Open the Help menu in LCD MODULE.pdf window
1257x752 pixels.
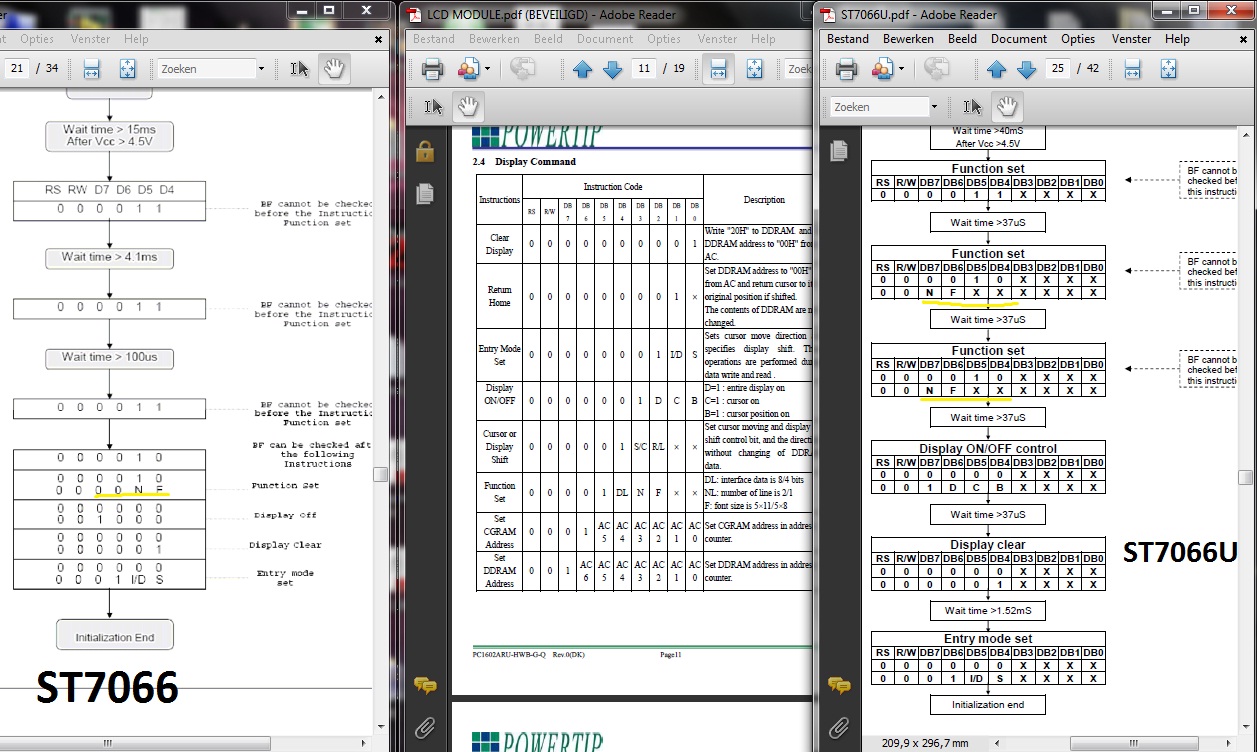(763, 39)
